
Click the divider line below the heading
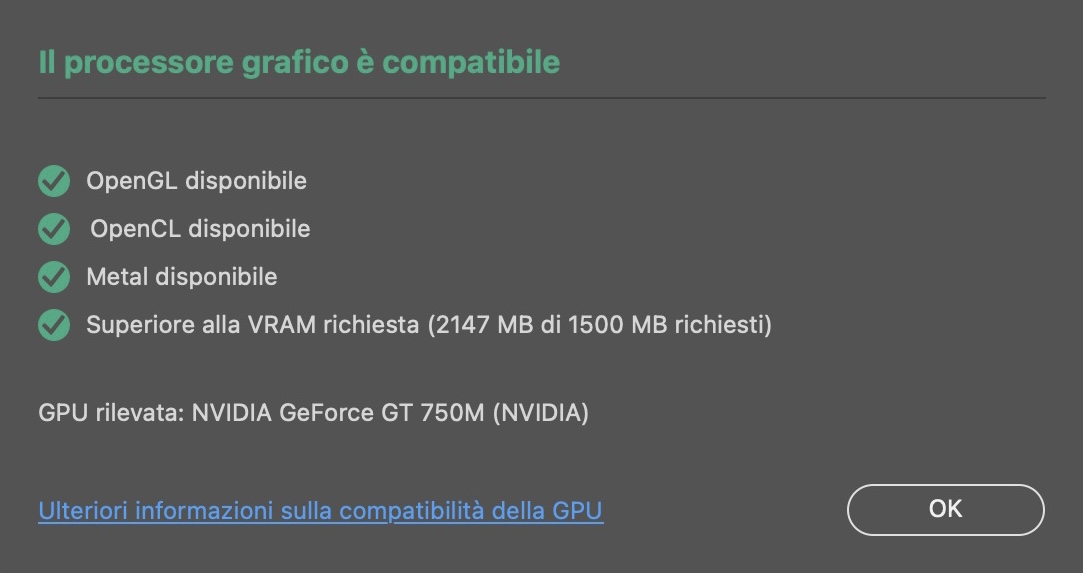(x=542, y=98)
